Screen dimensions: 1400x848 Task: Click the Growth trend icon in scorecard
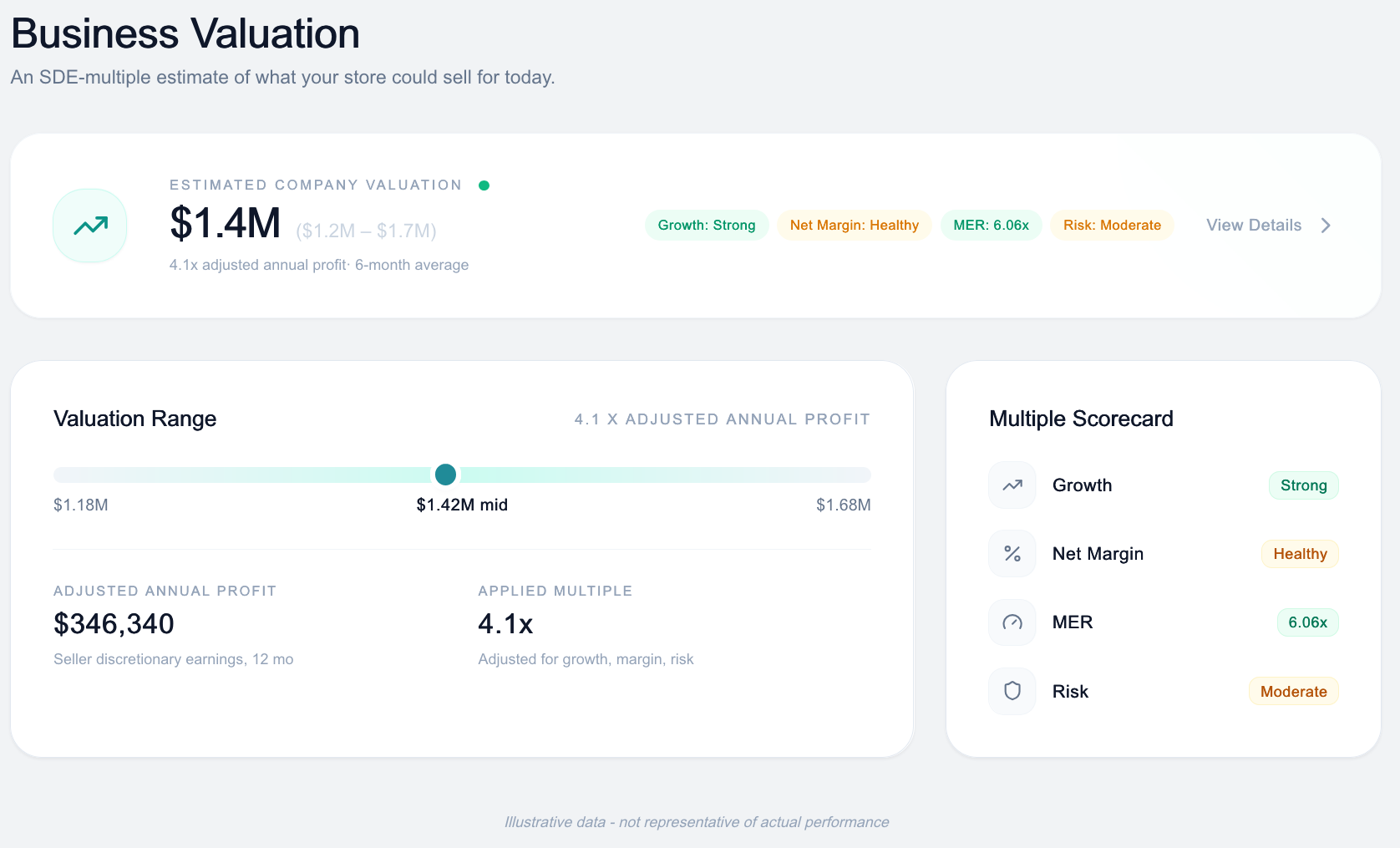click(x=1012, y=485)
